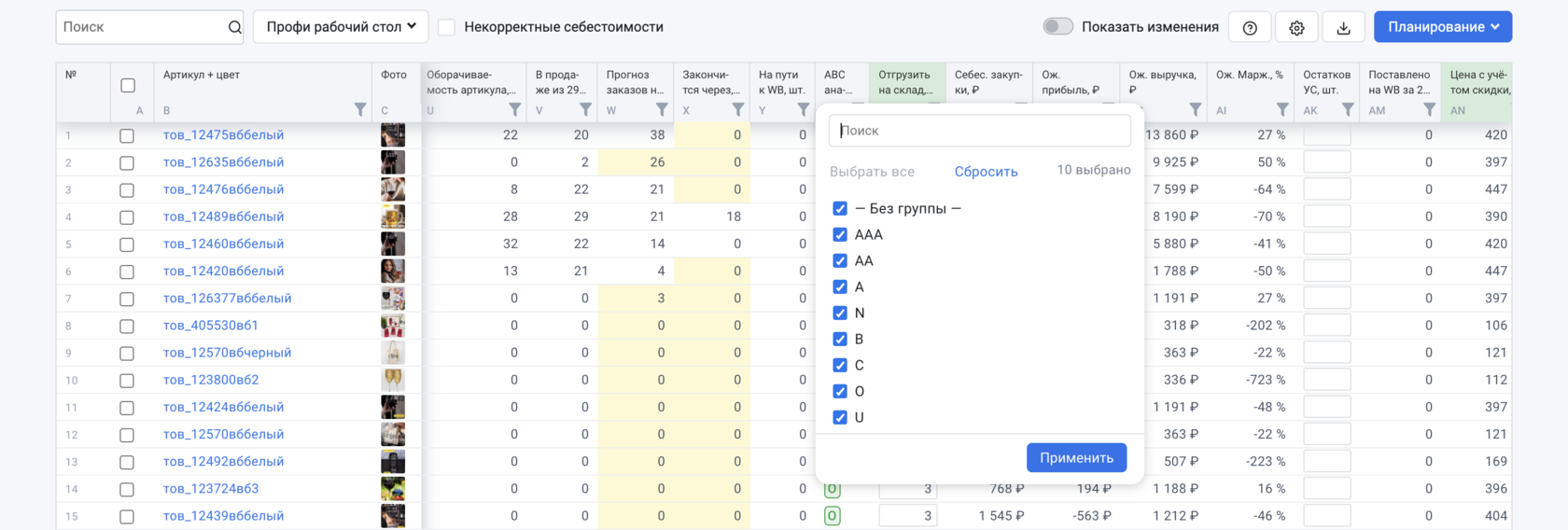
Task: Click the Сбросить link in filter
Action: (986, 172)
